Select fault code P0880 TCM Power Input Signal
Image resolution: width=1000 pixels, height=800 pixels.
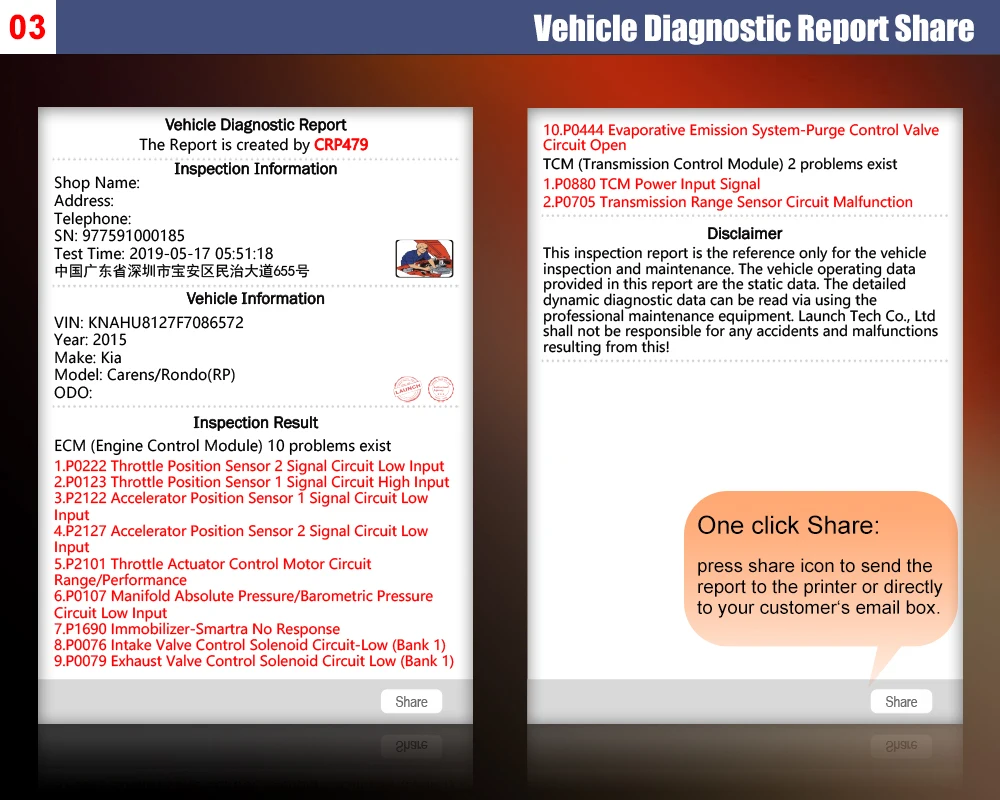coord(651,184)
